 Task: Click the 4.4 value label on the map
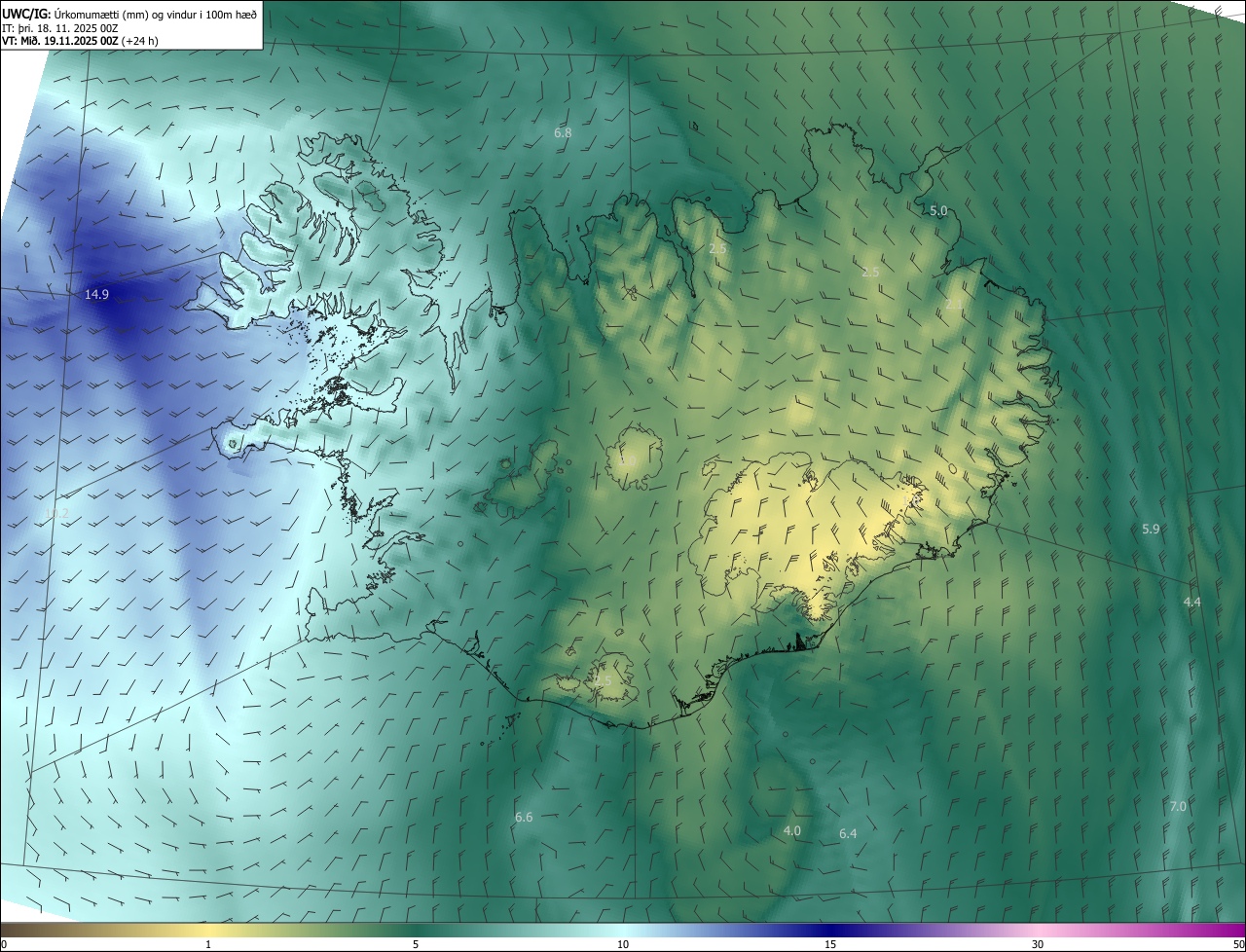[x=1191, y=603]
